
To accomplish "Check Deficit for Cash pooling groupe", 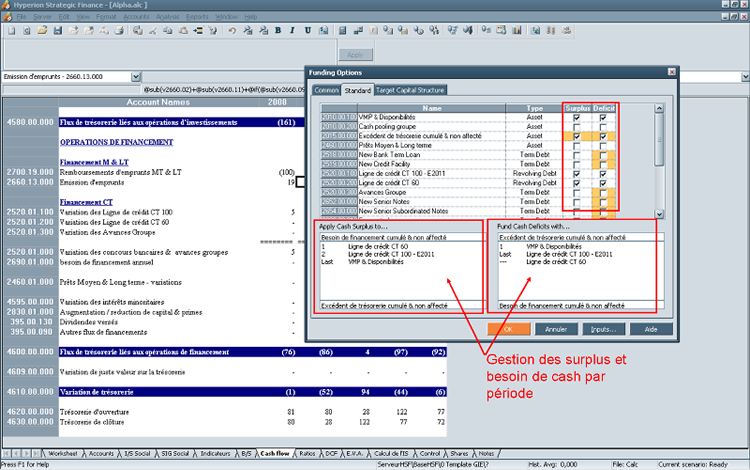I will coord(603,127).
